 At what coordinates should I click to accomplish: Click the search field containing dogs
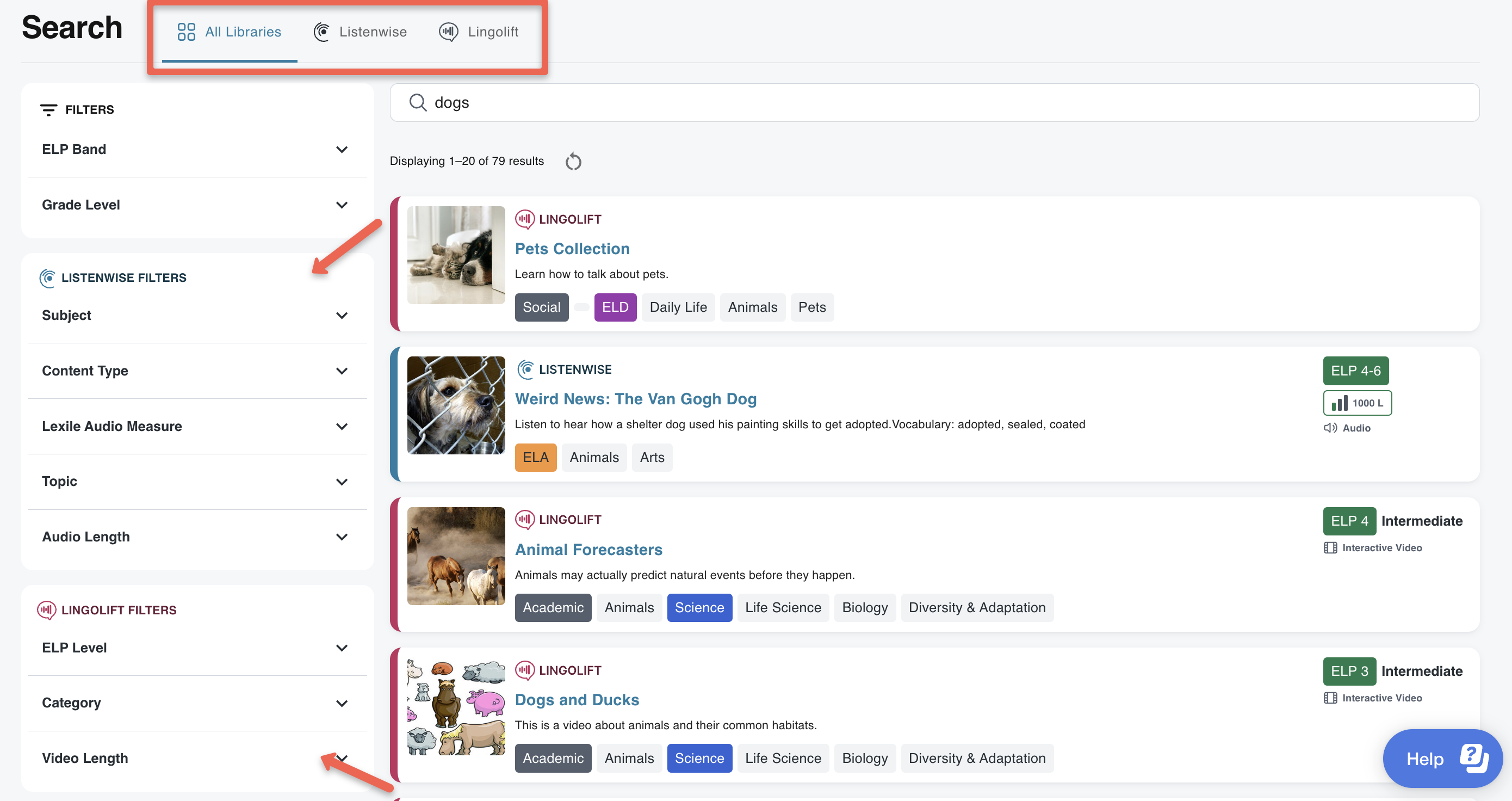[x=934, y=103]
